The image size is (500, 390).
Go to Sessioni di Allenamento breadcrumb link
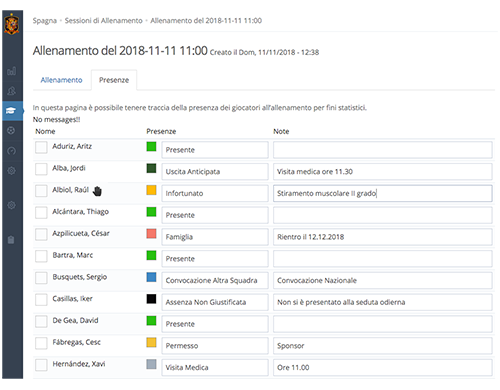[104, 21]
